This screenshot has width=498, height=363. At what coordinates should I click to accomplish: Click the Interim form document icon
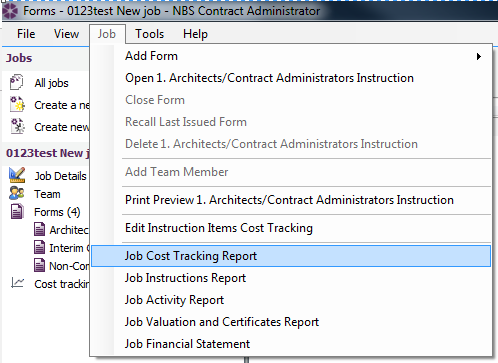coord(39,248)
